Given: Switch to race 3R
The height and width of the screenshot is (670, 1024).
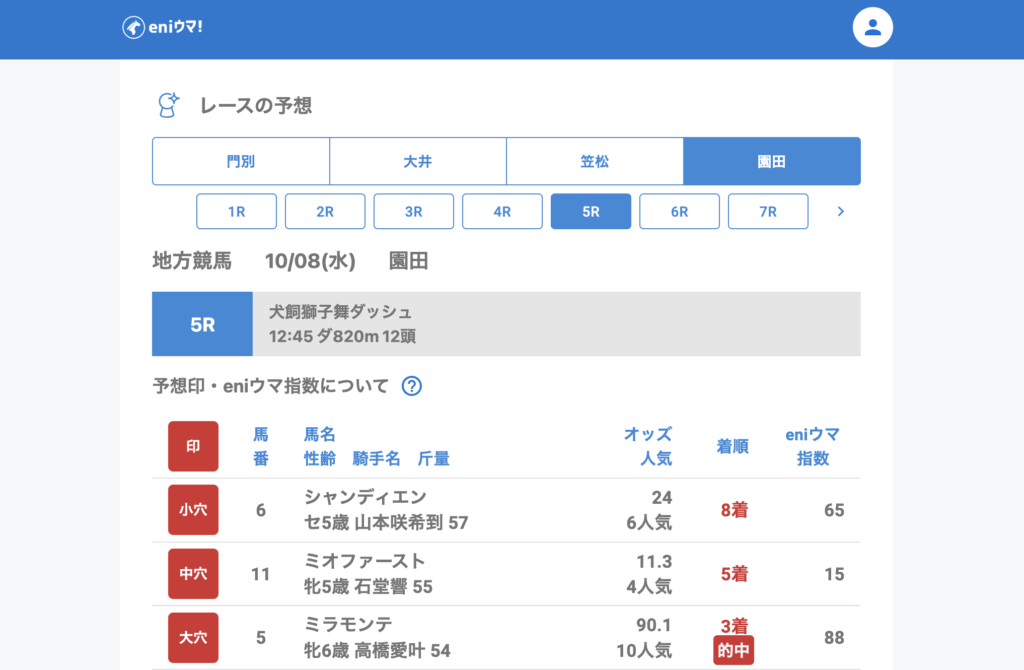Looking at the screenshot, I should point(414,212).
